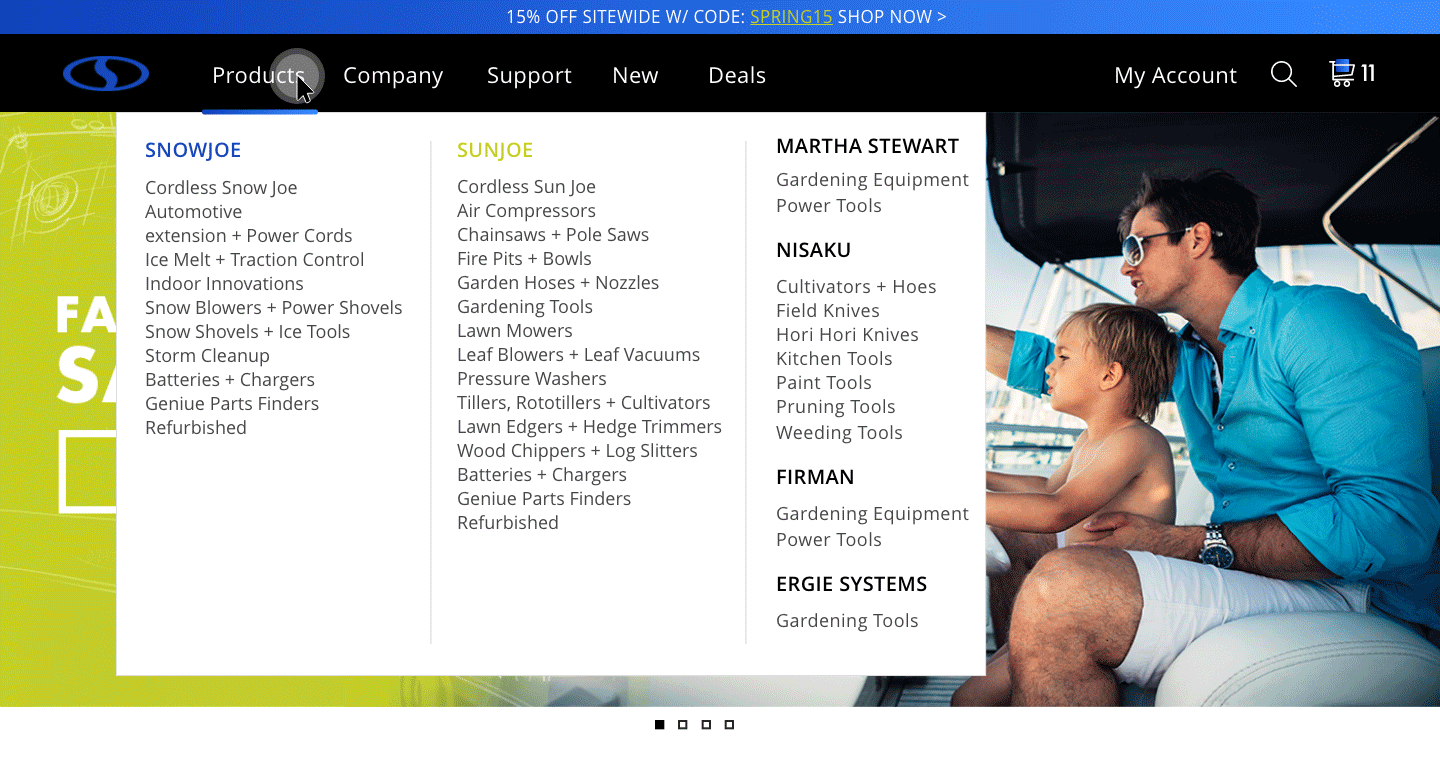Viewport: 1440px width, 768px height.
Task: Open the shopping cart icon
Action: tap(1342, 73)
